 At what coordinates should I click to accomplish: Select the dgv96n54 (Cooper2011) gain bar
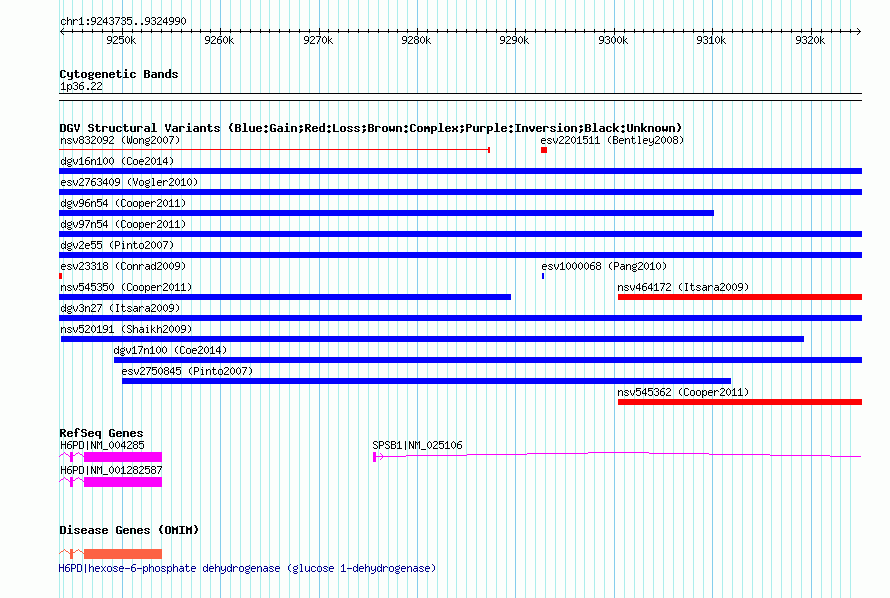[387, 213]
